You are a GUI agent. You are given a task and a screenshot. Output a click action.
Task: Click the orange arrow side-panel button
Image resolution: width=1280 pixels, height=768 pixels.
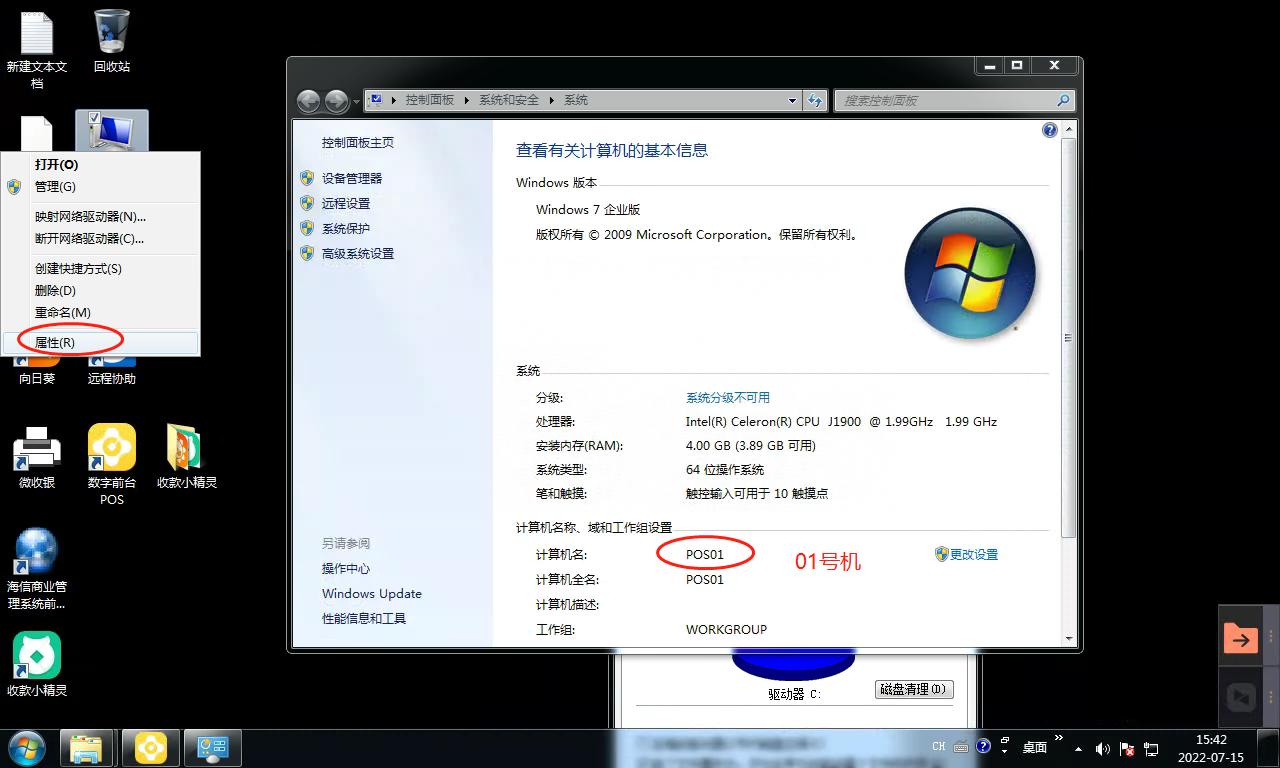[1240, 638]
